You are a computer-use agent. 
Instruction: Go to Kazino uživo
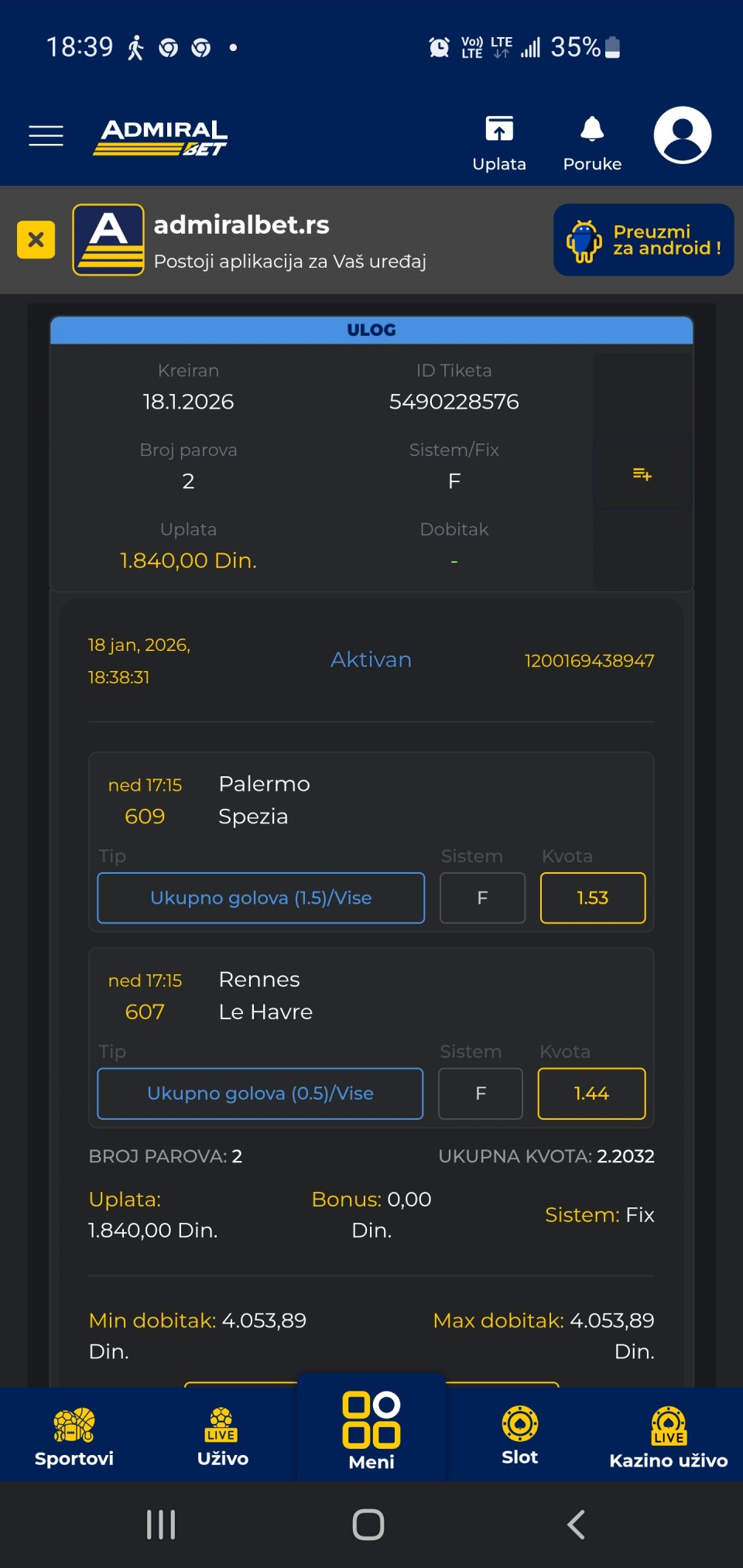669,1436
